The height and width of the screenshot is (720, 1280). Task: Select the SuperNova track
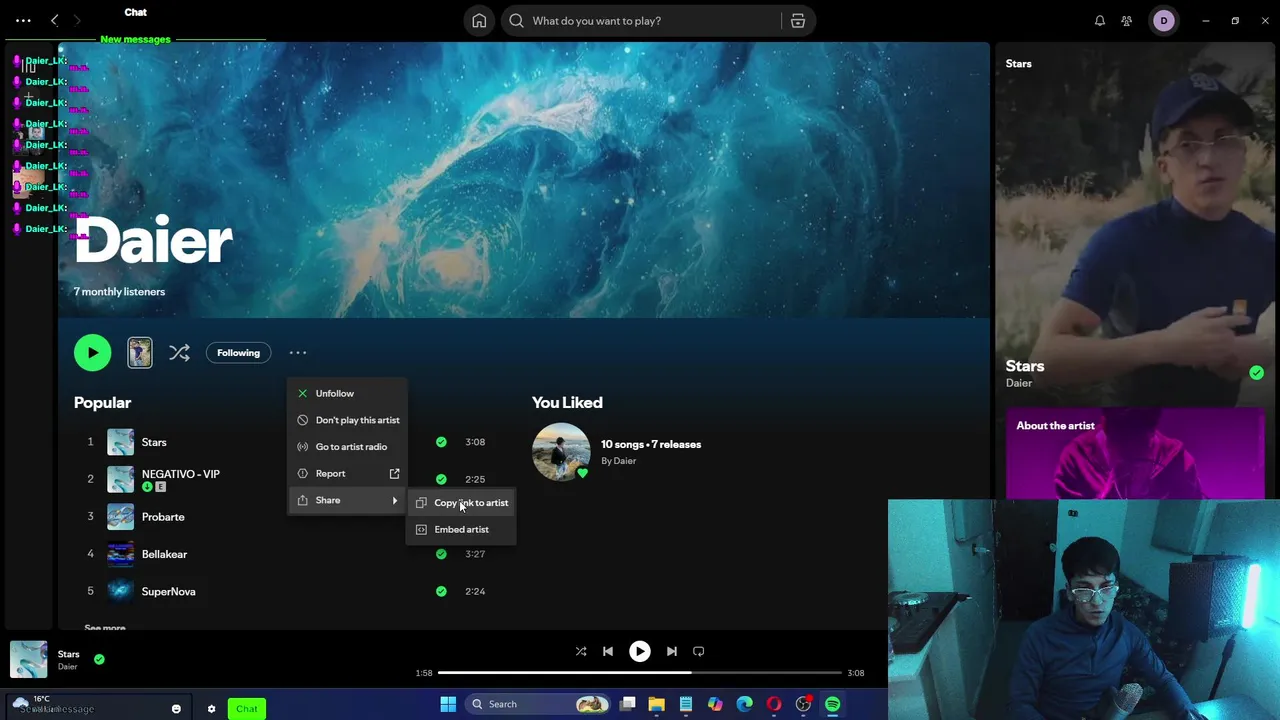(x=168, y=591)
